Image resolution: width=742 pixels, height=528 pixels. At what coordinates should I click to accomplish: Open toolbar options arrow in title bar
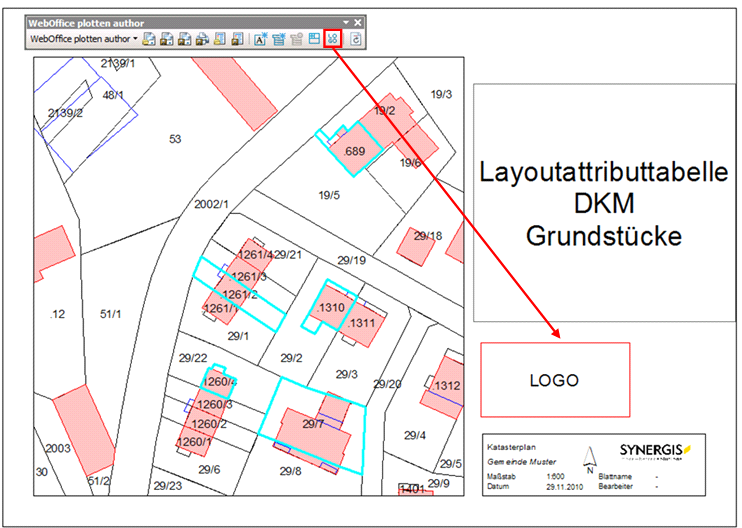point(346,22)
